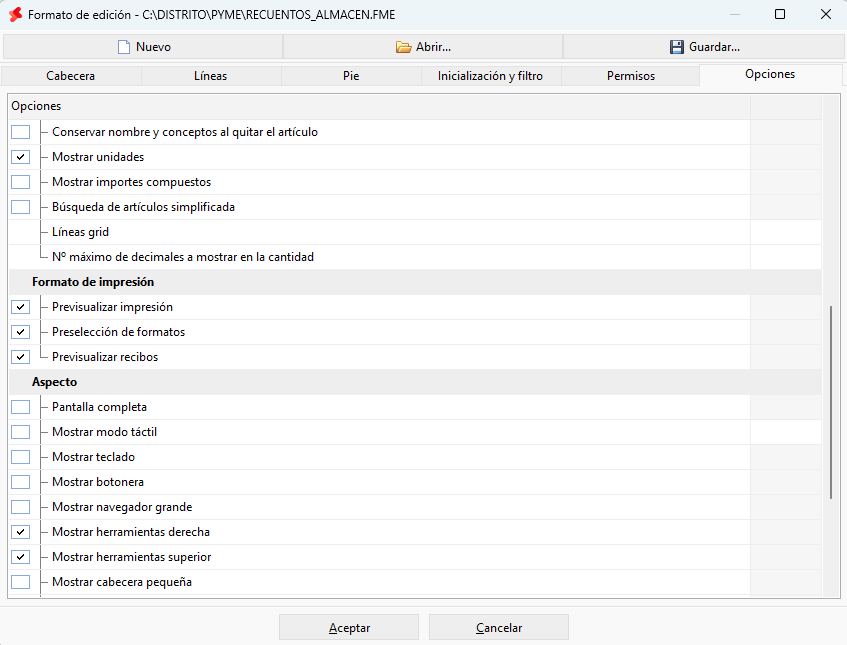Disable Previsualizar impresión checkbox

pyautogui.click(x=21, y=307)
